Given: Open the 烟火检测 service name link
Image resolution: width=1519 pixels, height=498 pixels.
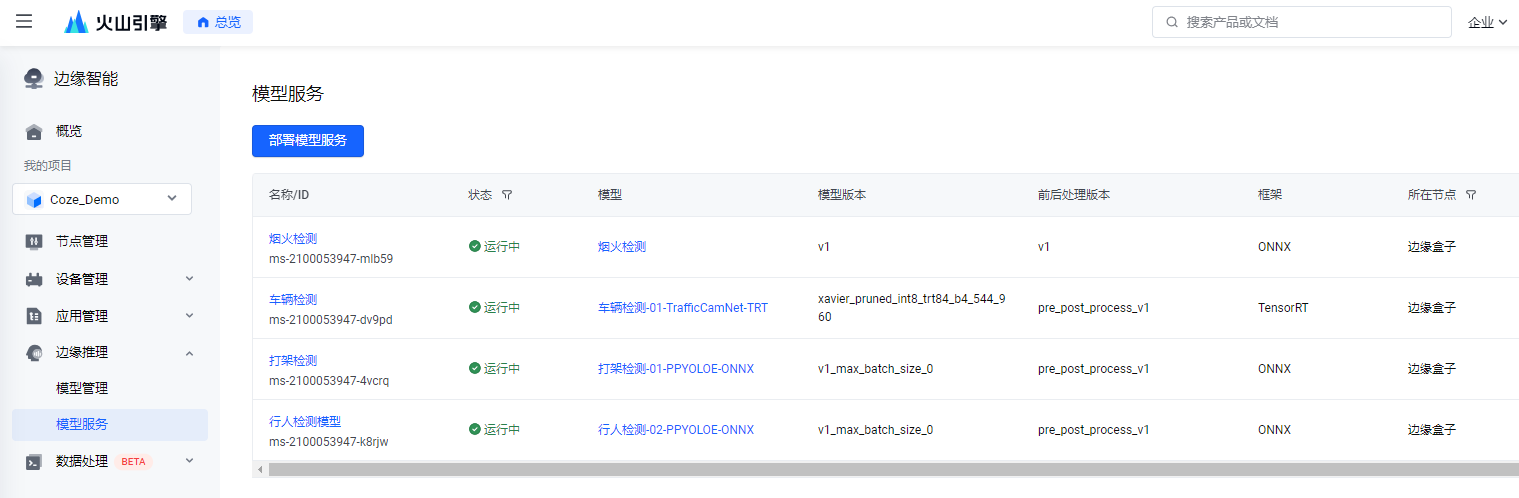Looking at the screenshot, I should click(x=293, y=238).
